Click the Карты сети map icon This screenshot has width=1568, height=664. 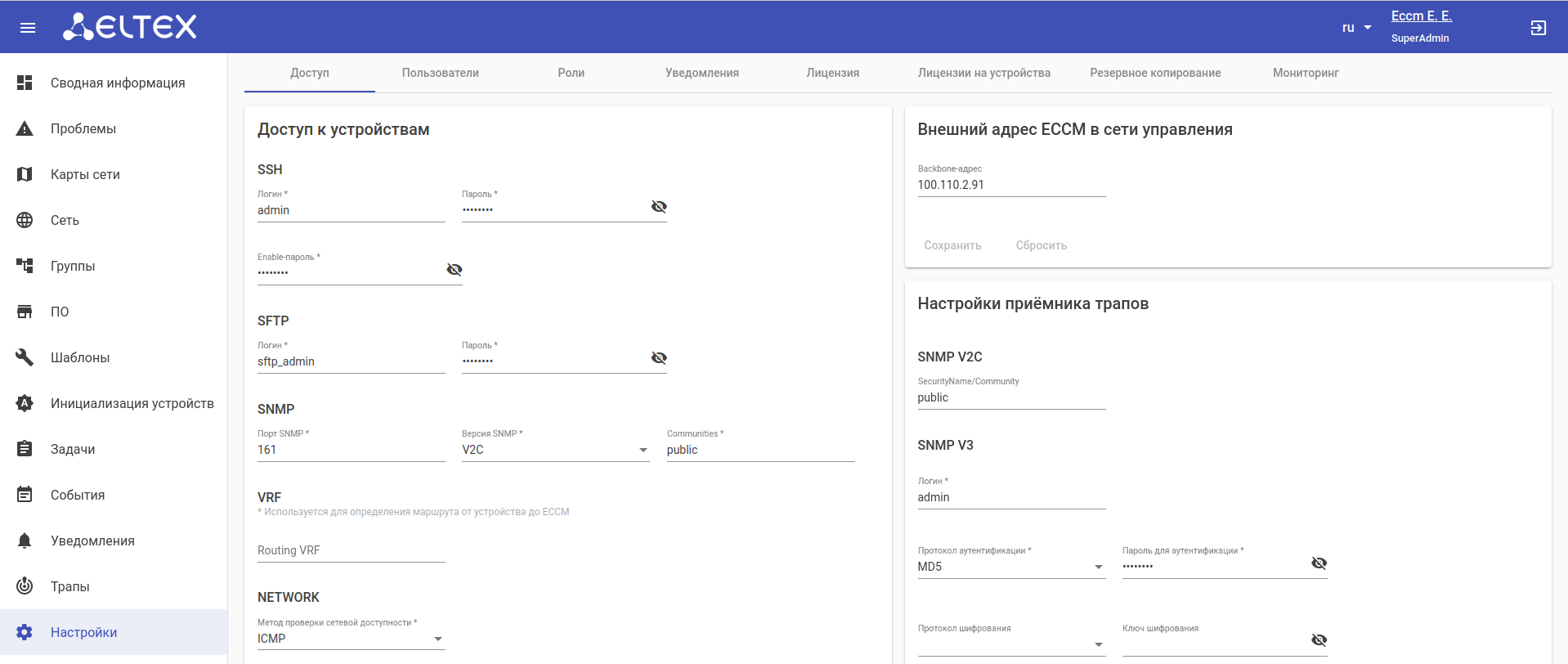pyautogui.click(x=25, y=174)
